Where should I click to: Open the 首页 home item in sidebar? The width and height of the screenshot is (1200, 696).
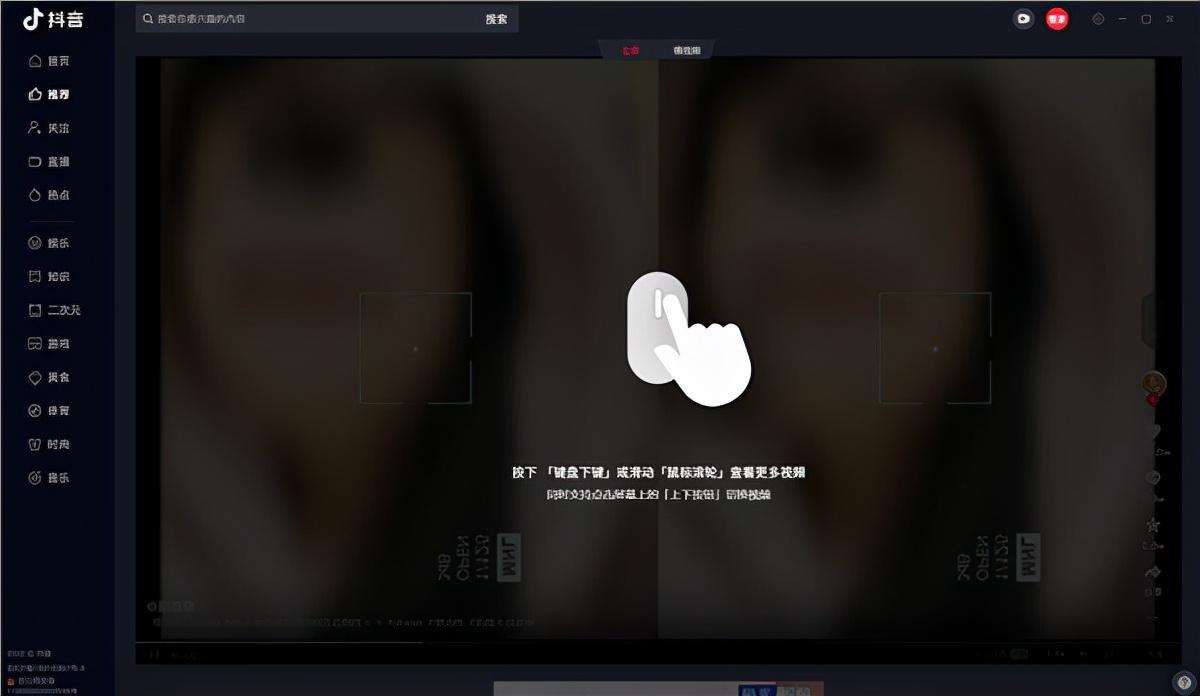(x=50, y=61)
